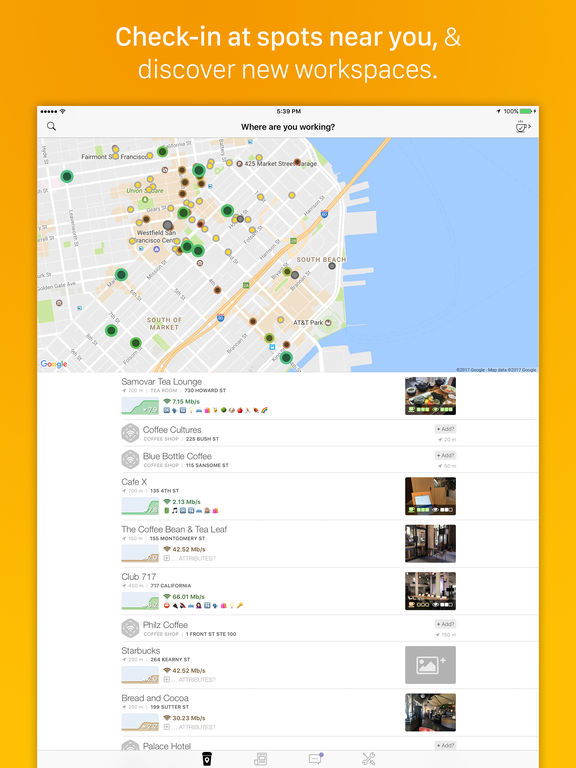
Task: Open the messages tab with notification dot
Action: click(x=315, y=759)
